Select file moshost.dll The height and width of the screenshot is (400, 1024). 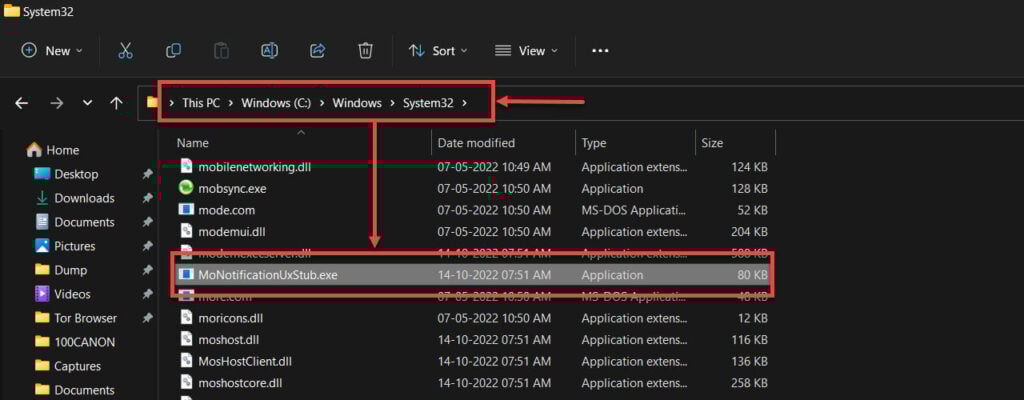click(231, 340)
